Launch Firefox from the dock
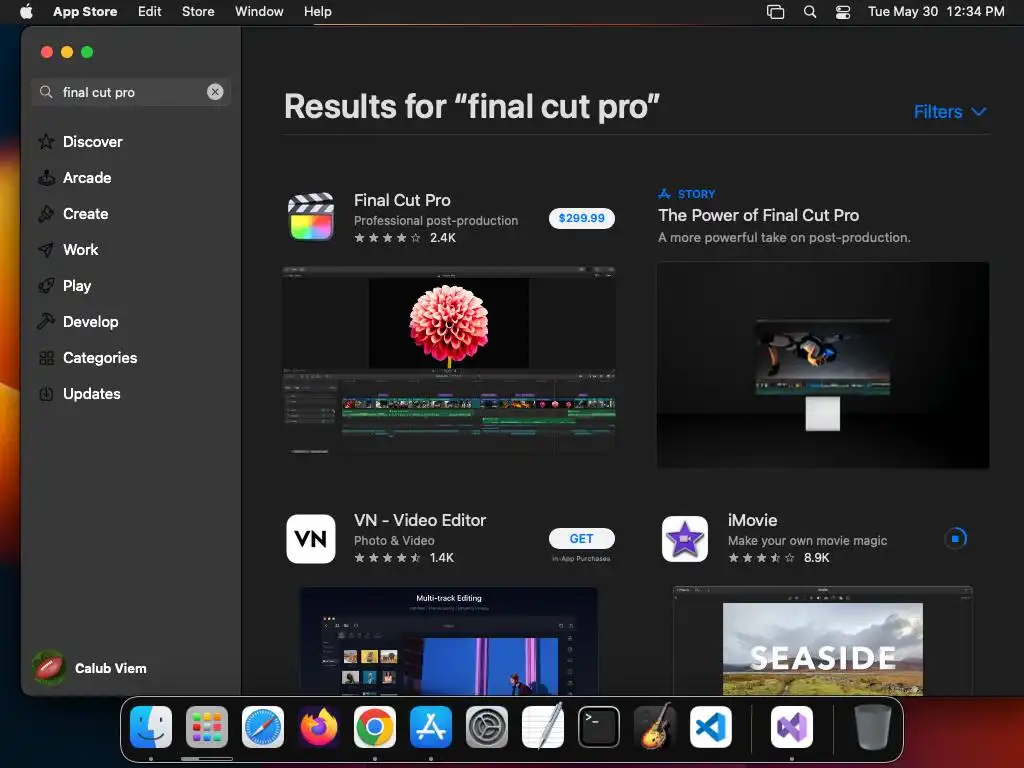 click(x=319, y=727)
